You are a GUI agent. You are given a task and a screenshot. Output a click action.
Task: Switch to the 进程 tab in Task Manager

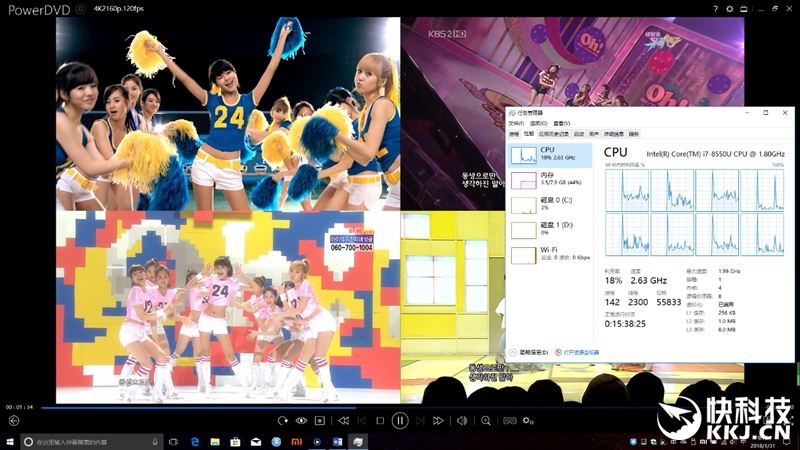click(x=514, y=133)
